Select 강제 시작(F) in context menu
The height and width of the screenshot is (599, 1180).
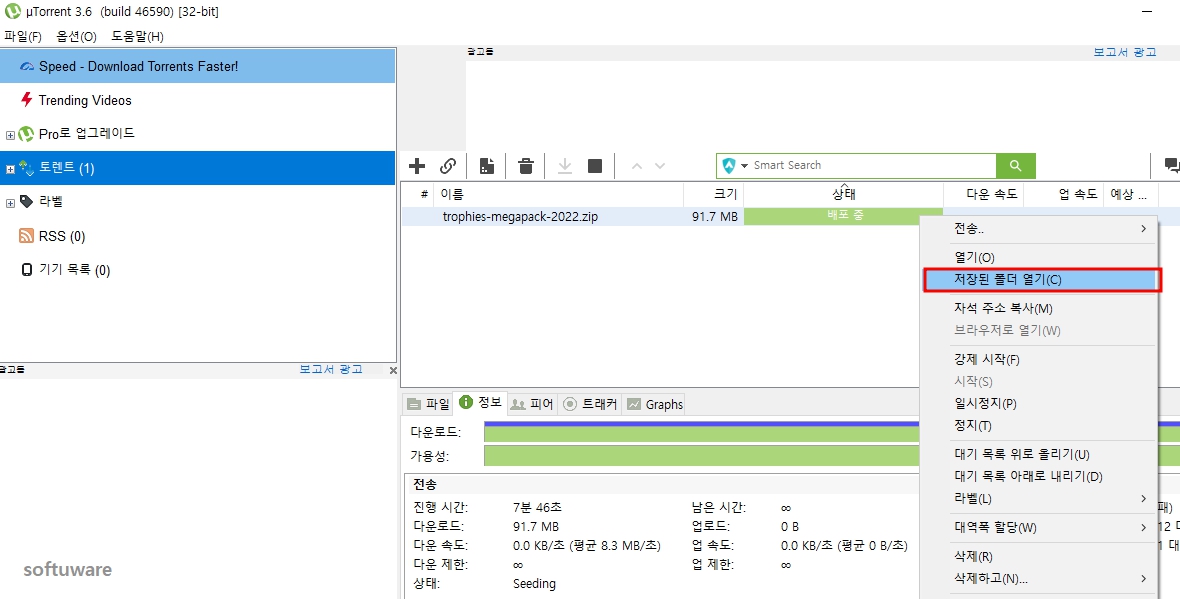pyautogui.click(x=1039, y=360)
